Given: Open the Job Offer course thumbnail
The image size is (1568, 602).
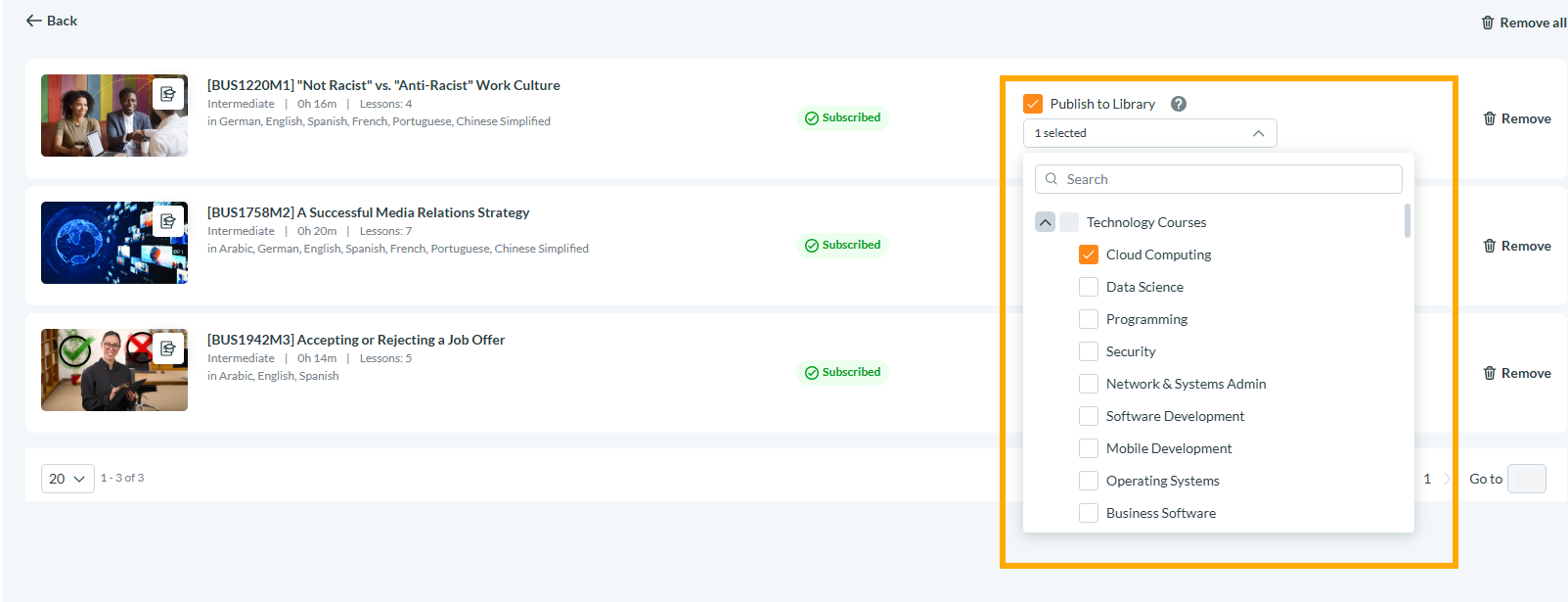Looking at the screenshot, I should [x=114, y=370].
